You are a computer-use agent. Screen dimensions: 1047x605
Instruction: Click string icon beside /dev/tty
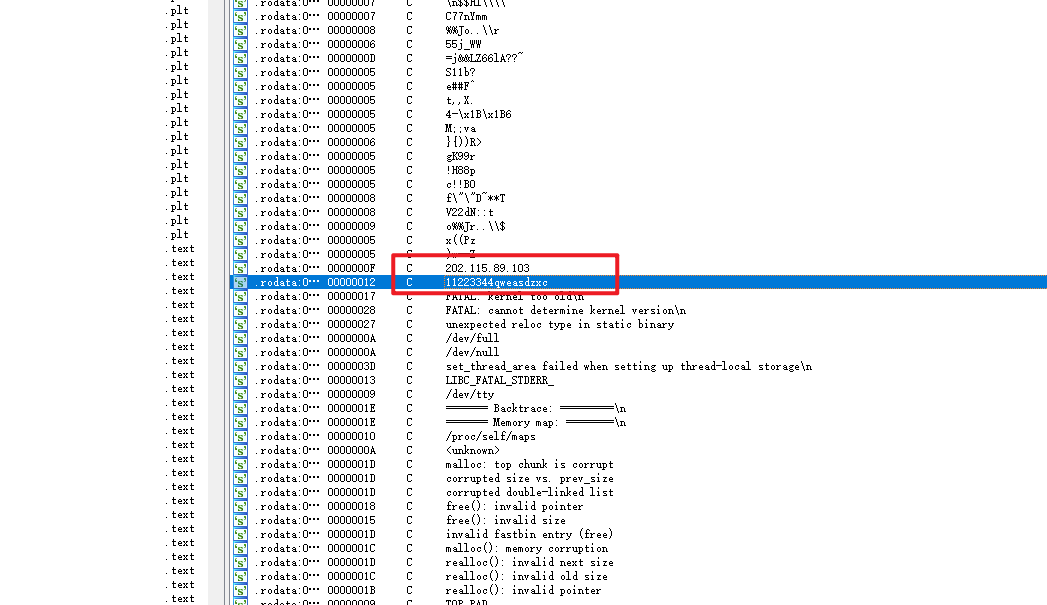coord(240,395)
